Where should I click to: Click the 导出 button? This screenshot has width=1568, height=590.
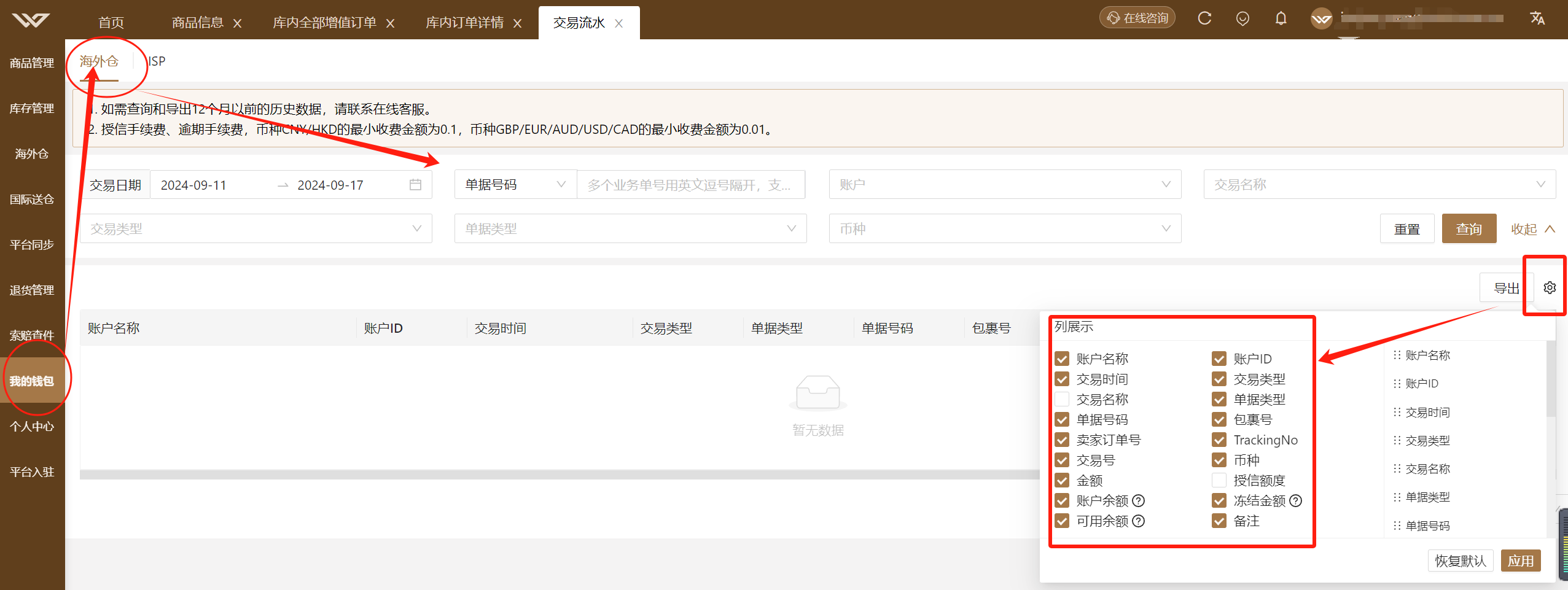click(x=1506, y=287)
